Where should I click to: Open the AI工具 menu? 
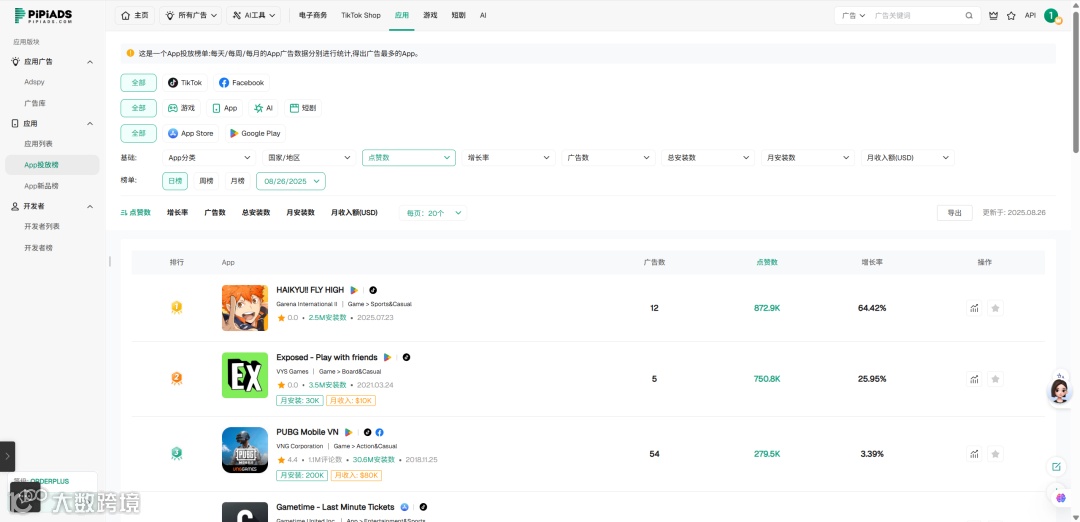pos(253,15)
